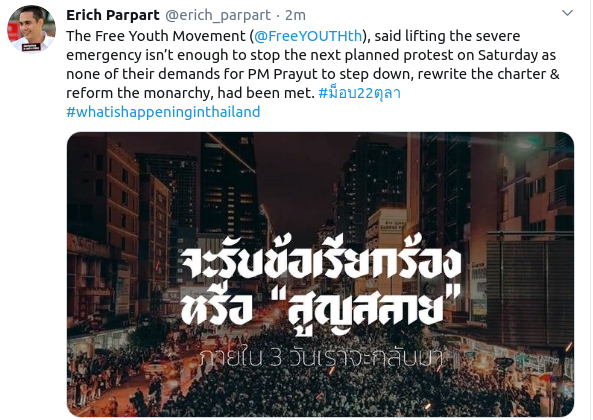Click the tall dark skyscraper in photo
This screenshot has height=420, width=593.
click(x=228, y=183)
